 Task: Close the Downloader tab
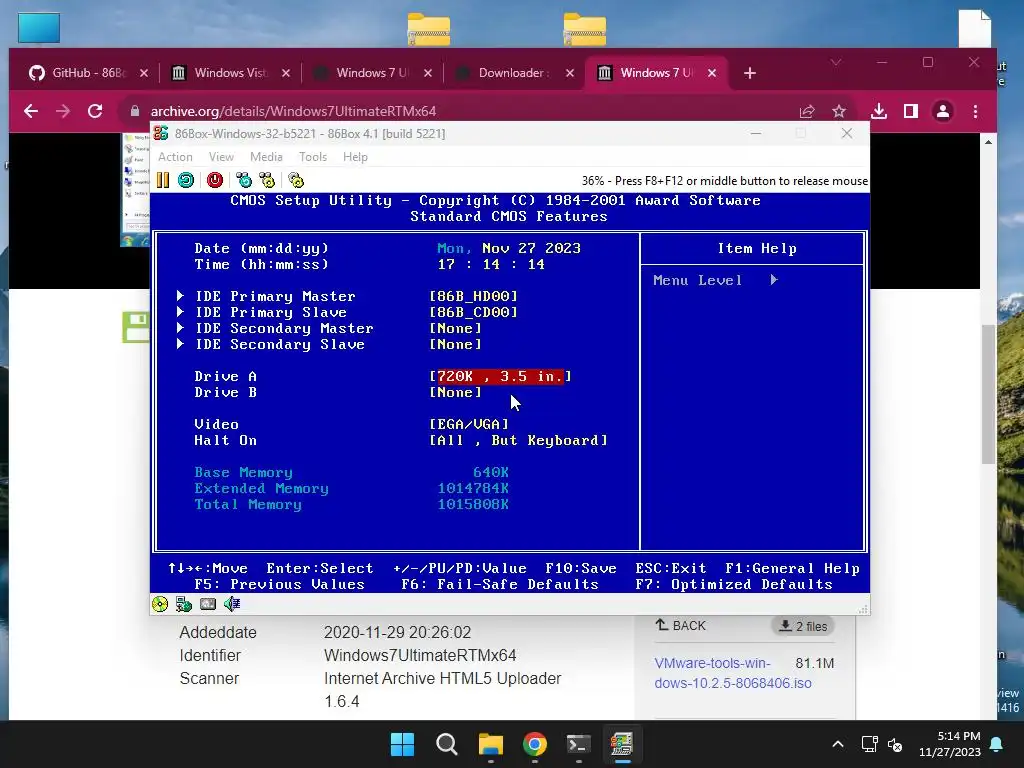tap(570, 73)
